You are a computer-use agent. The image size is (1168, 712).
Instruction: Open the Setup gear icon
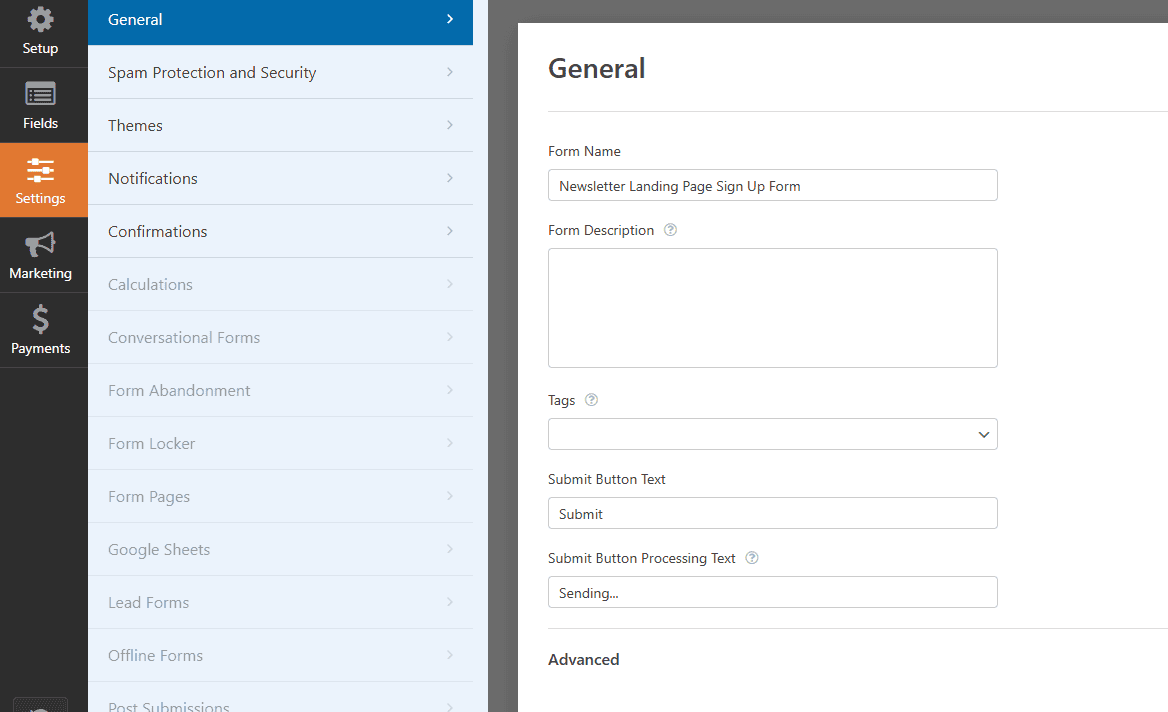click(40, 20)
